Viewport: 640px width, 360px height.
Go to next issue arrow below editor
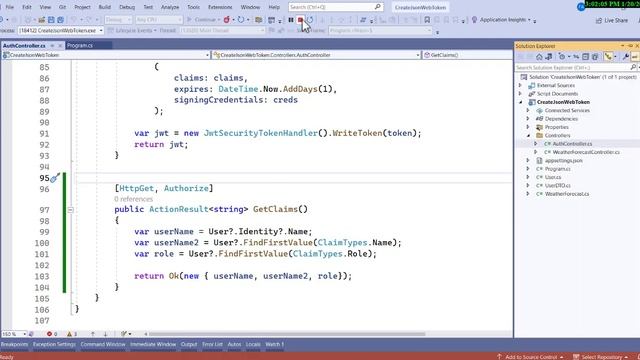105,334
